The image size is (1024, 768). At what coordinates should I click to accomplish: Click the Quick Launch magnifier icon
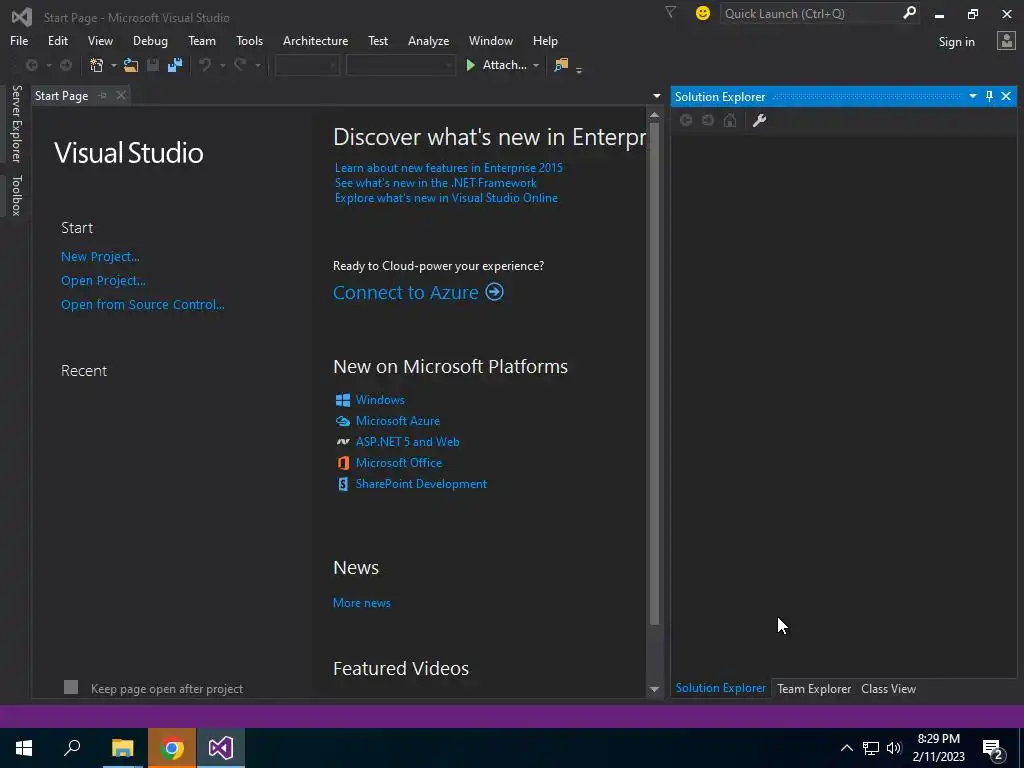point(909,13)
